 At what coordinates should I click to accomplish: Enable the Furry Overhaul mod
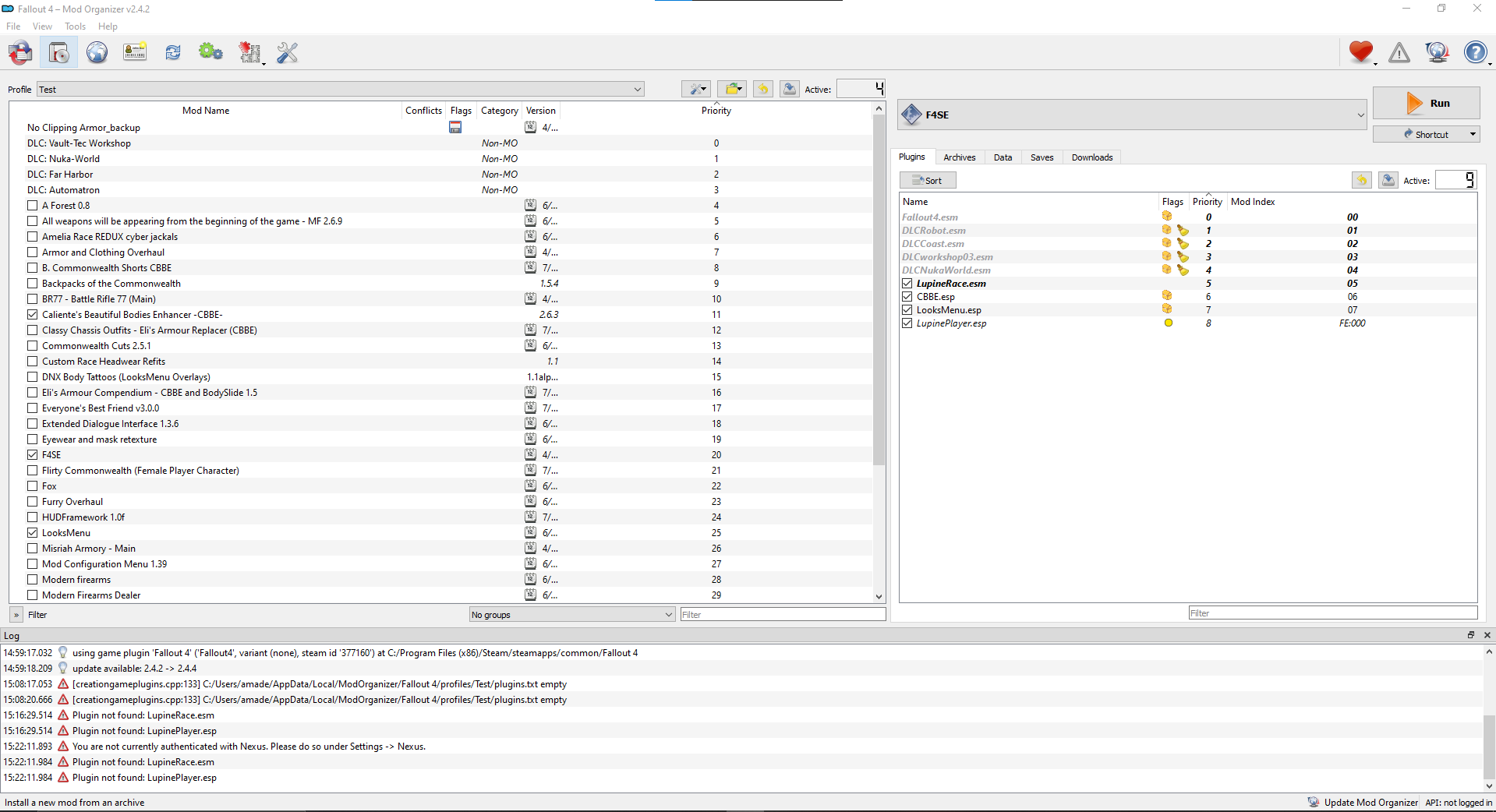(x=33, y=501)
